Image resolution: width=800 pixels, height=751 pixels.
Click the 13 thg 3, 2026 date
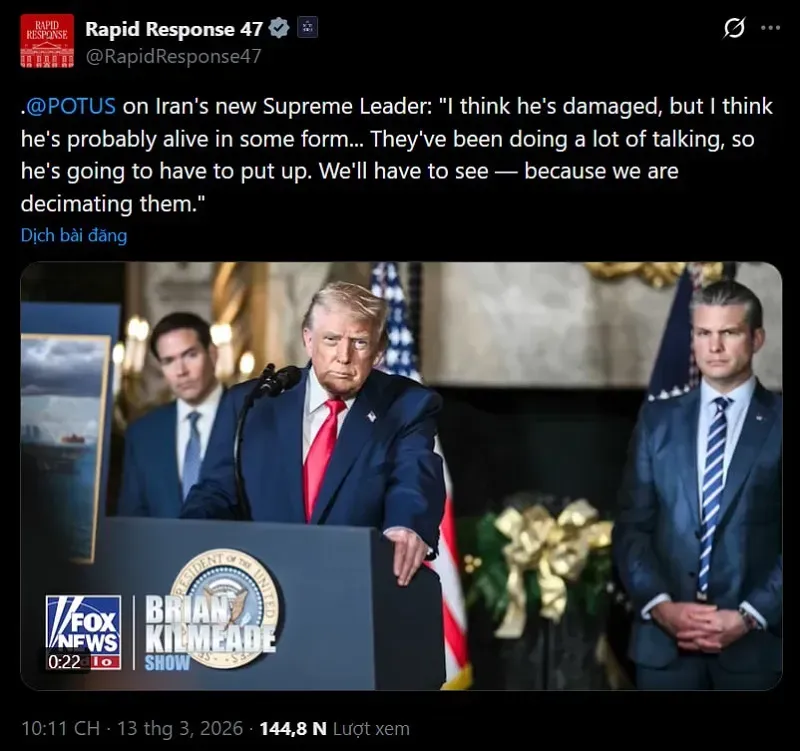[180, 728]
